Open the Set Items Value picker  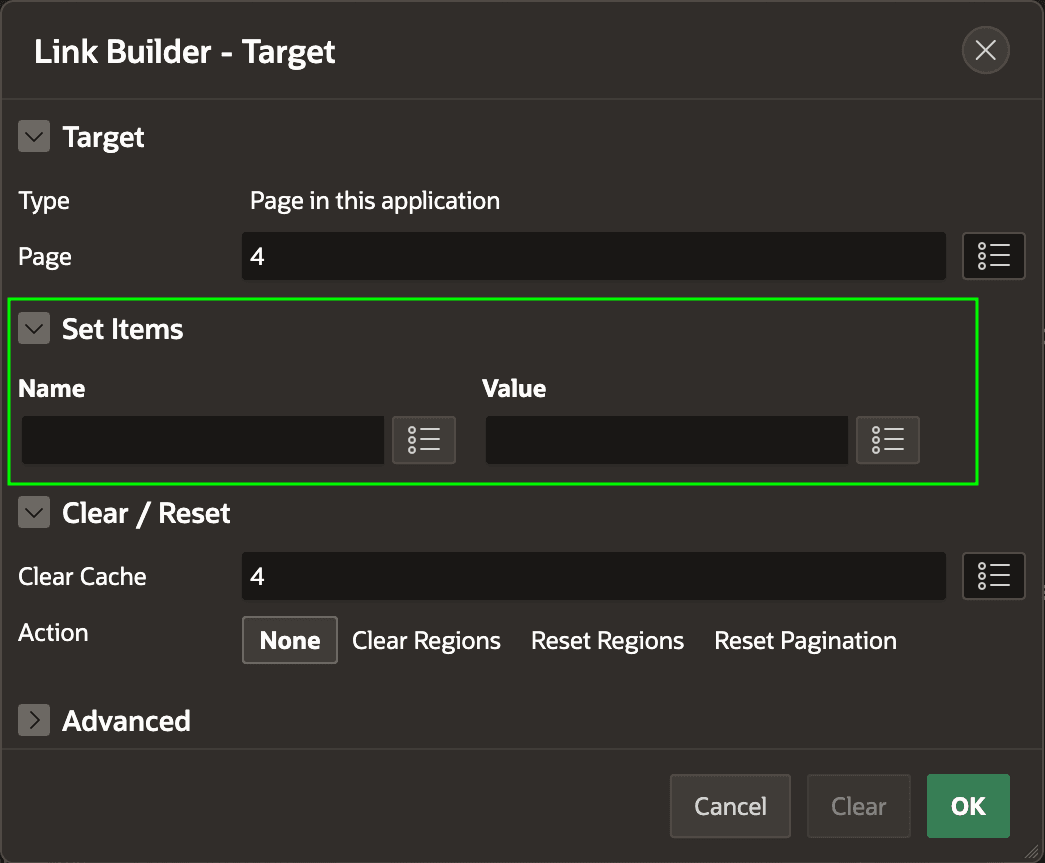click(888, 440)
